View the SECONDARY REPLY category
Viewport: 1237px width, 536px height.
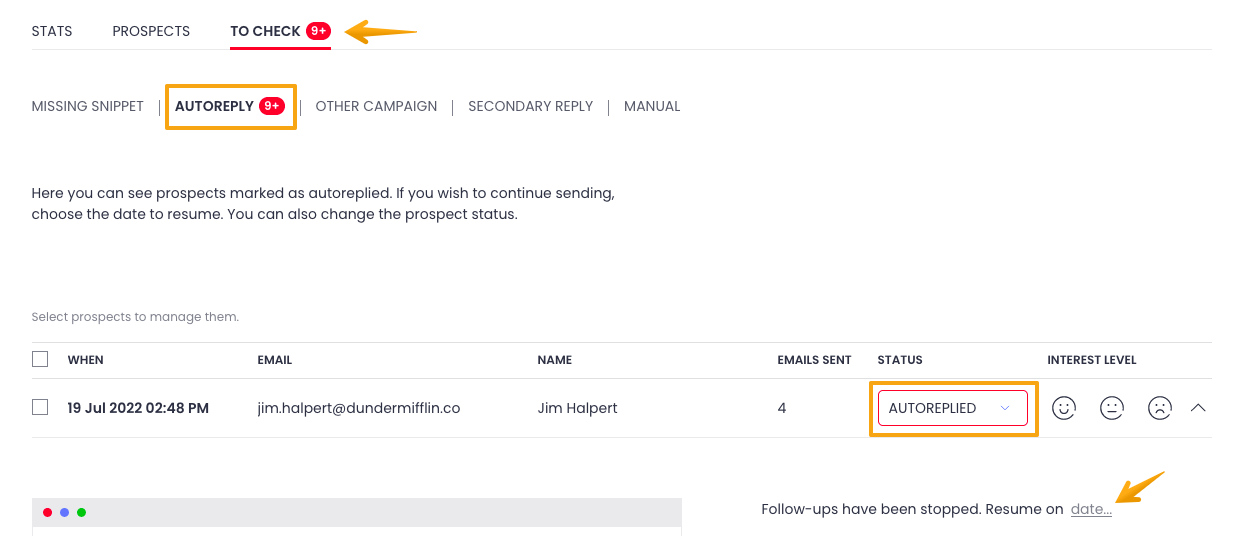(530, 106)
